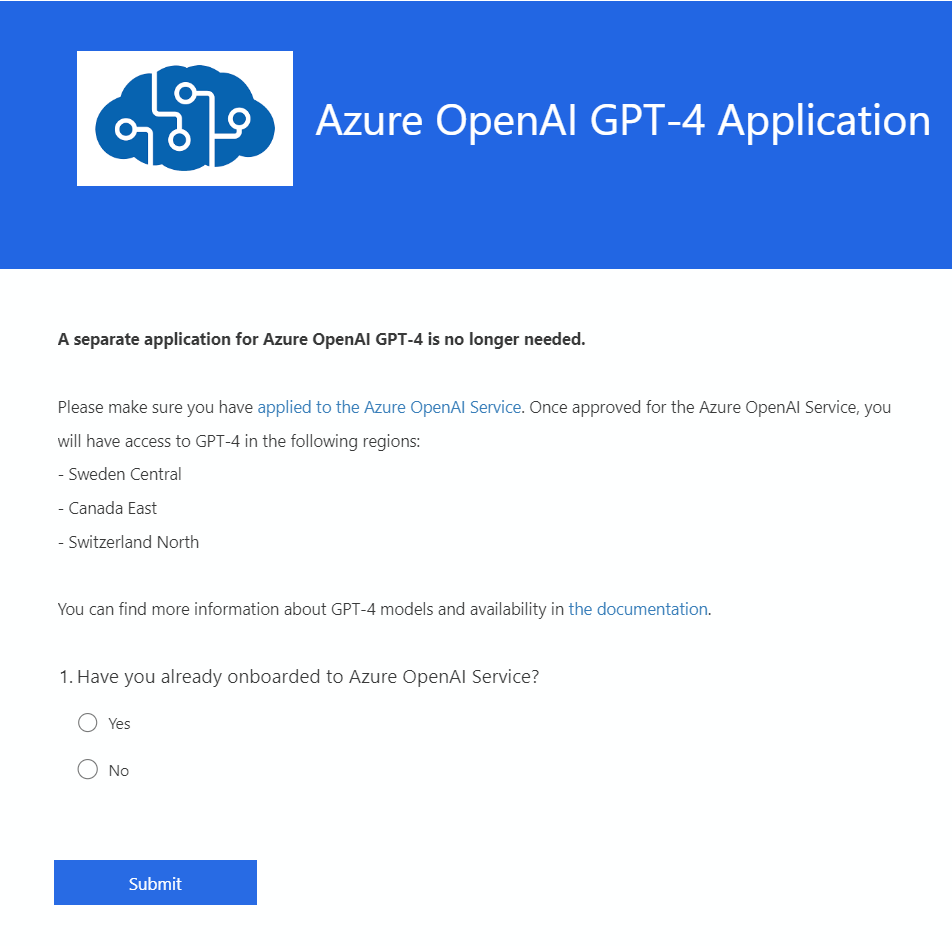952x946 pixels.
Task: Click the bold 'no longer needed' notice text
Action: tap(322, 339)
